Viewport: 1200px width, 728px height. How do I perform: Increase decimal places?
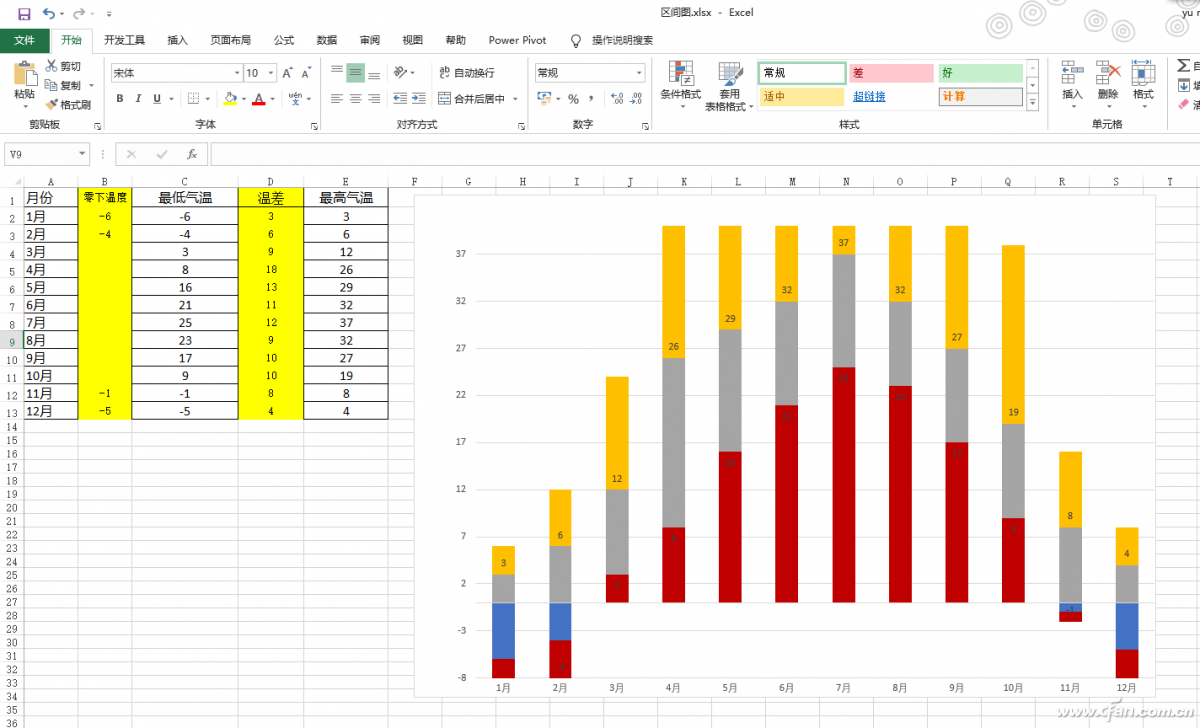[616, 99]
